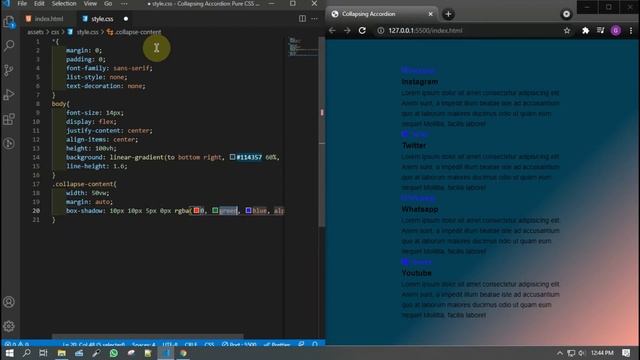Open the Extensions view in activity bar

pos(9,119)
